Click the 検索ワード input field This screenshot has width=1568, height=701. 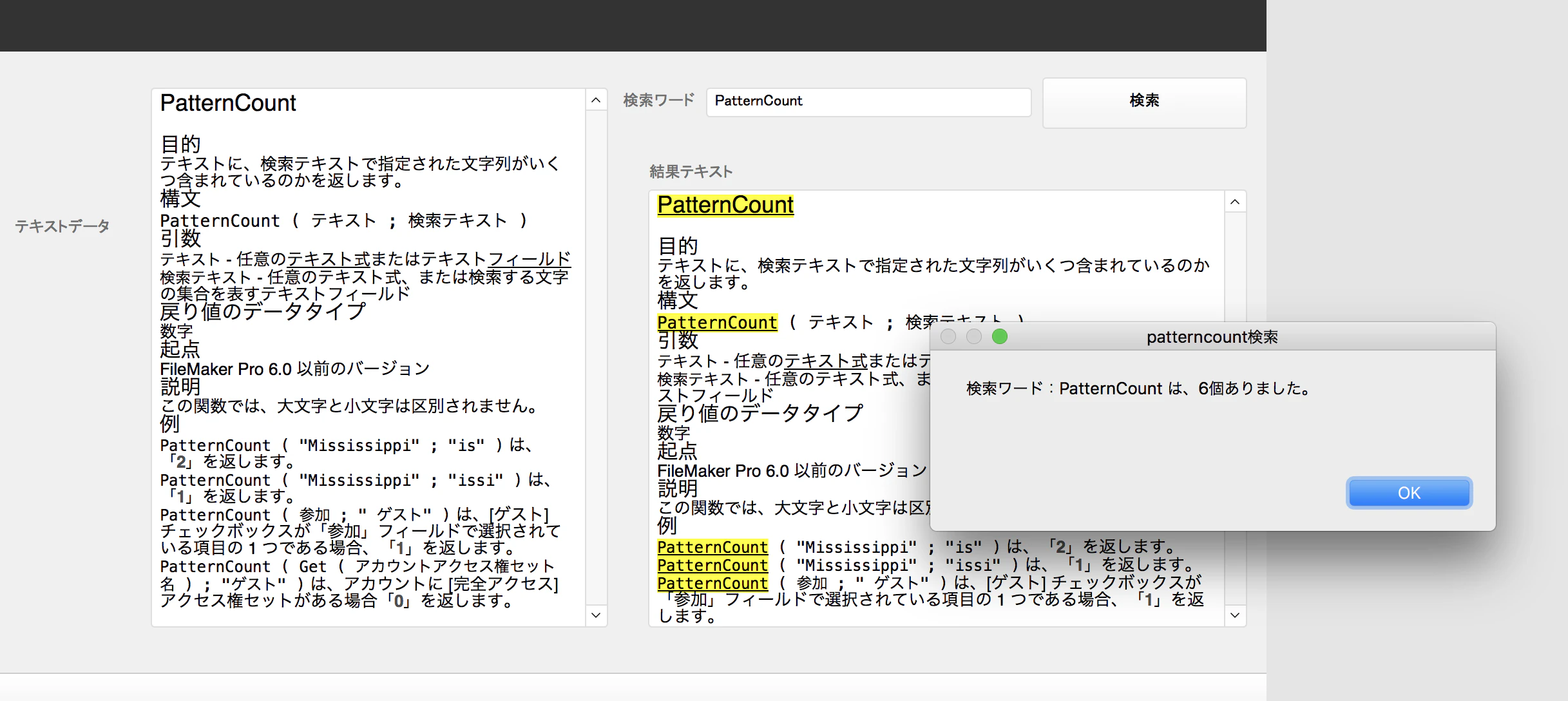point(868,102)
